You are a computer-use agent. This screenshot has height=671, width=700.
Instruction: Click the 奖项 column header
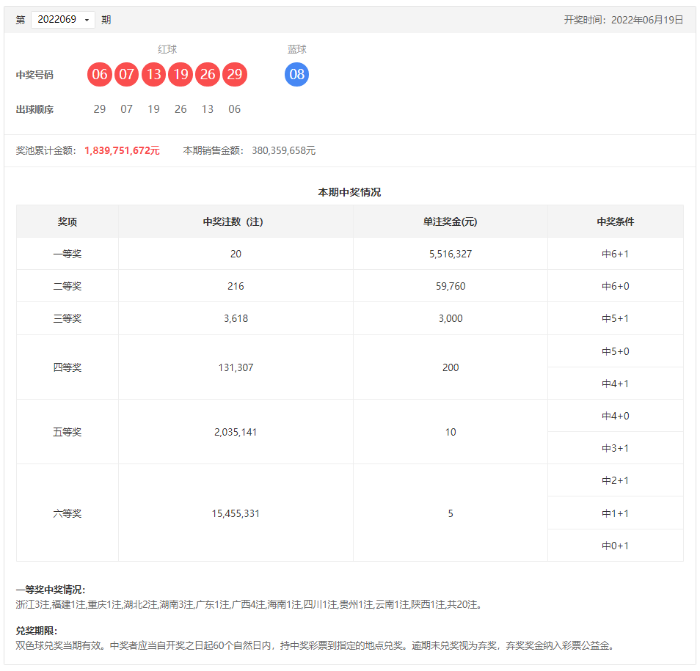pos(67,222)
